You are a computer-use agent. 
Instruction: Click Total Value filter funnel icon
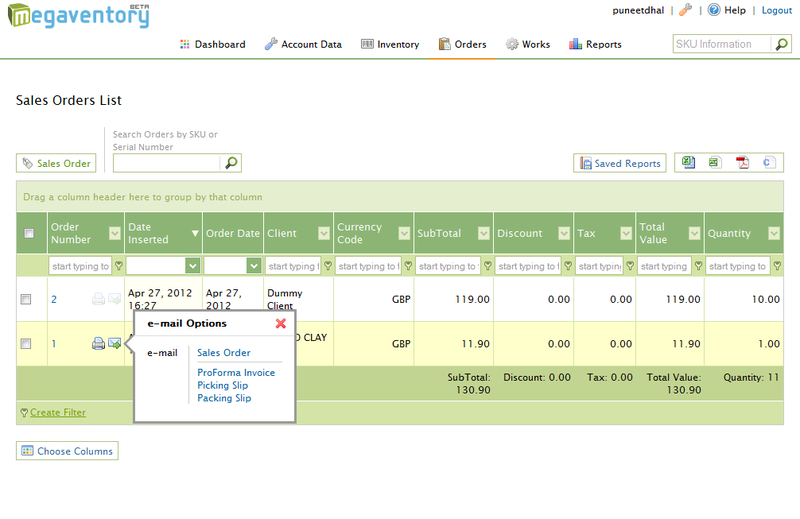coord(698,266)
